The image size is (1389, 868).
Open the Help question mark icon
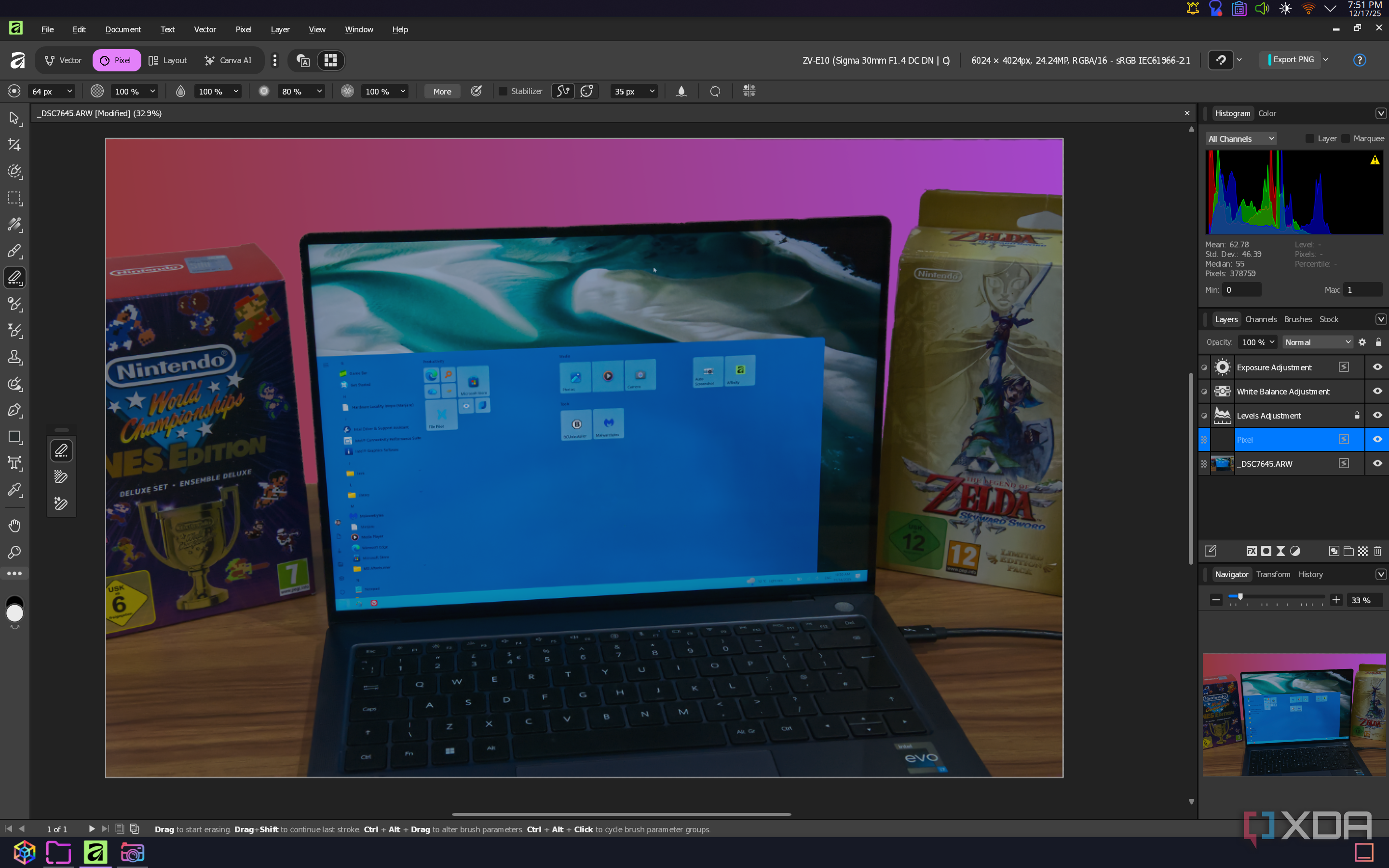click(x=1359, y=60)
